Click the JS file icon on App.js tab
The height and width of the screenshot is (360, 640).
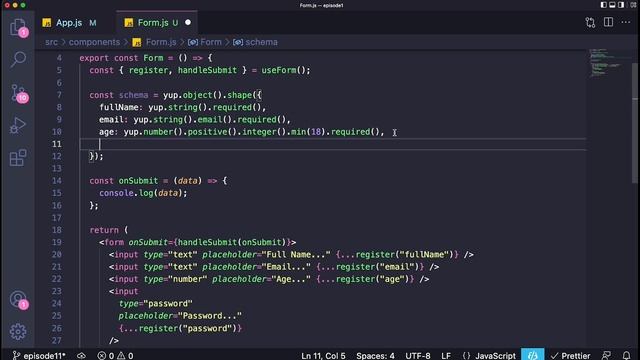[47, 22]
